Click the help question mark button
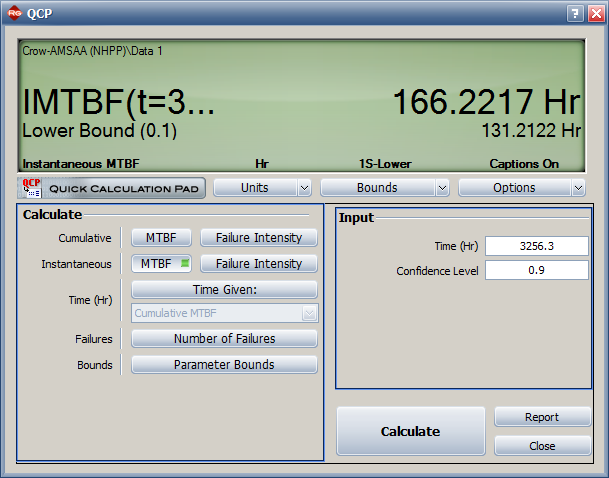This screenshot has height=478, width=609. tap(575, 14)
